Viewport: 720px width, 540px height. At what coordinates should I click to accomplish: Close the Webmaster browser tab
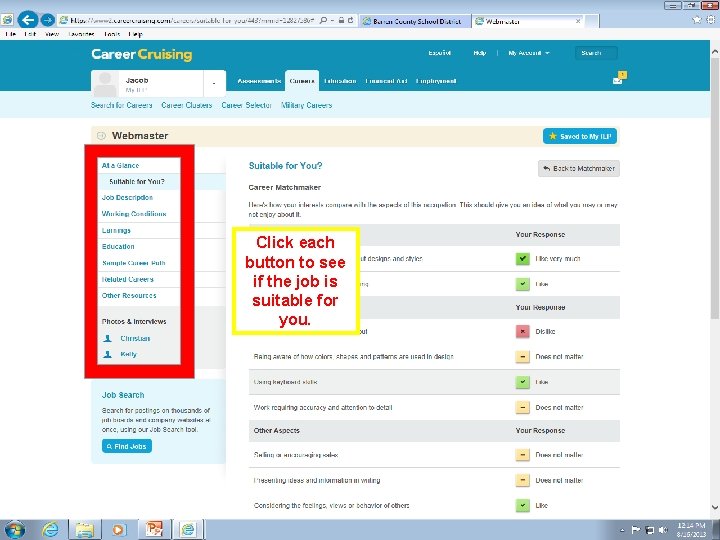tap(578, 21)
